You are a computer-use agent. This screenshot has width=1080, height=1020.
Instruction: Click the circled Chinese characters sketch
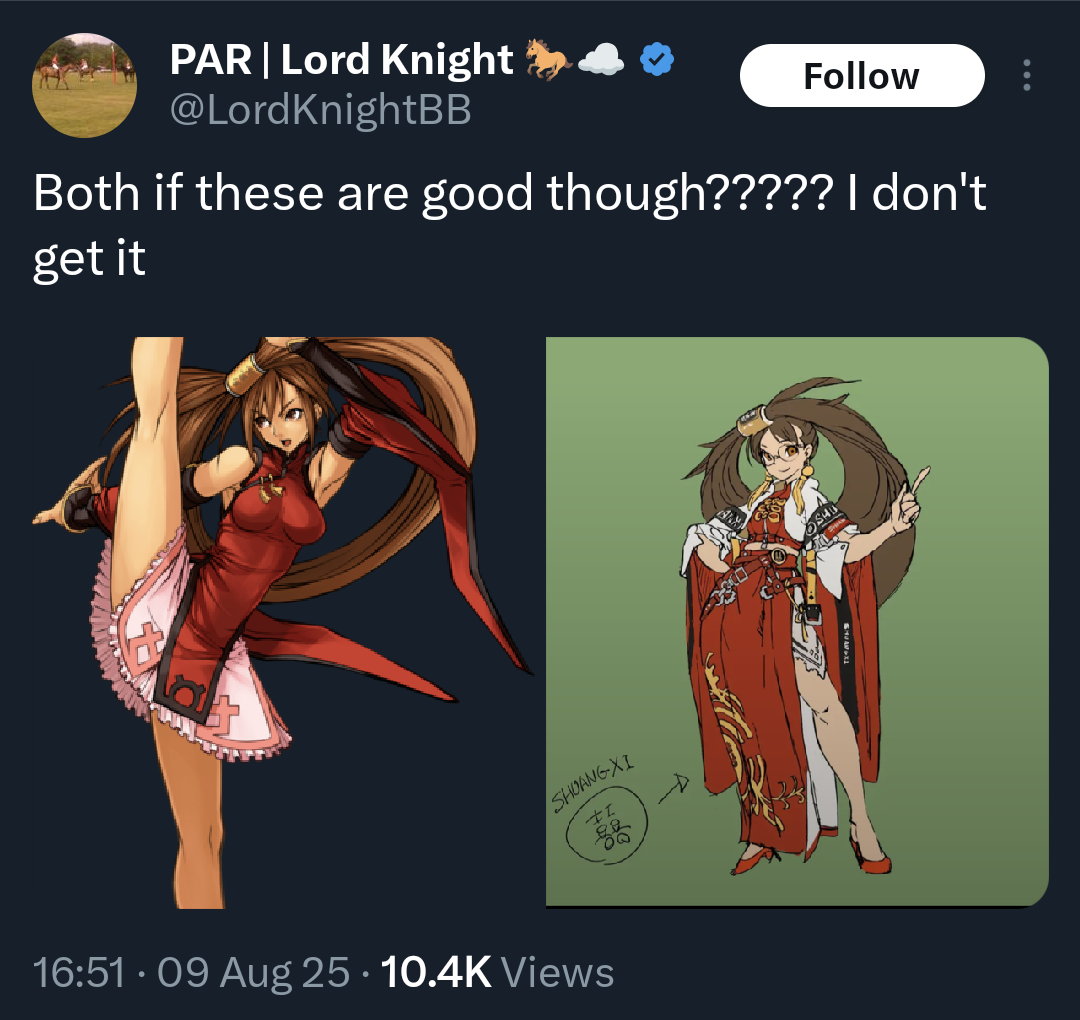[607, 826]
